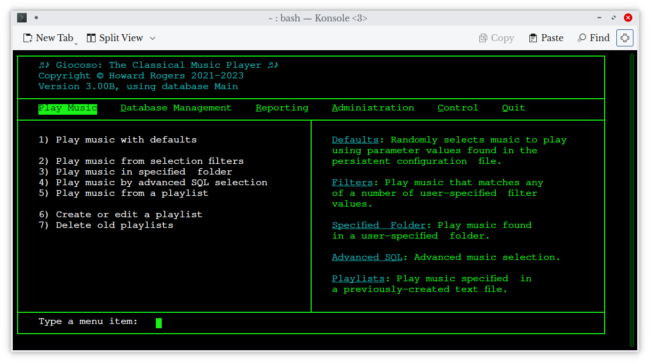Open Find with the magnifier icon
The image size is (650, 363).
[582, 38]
